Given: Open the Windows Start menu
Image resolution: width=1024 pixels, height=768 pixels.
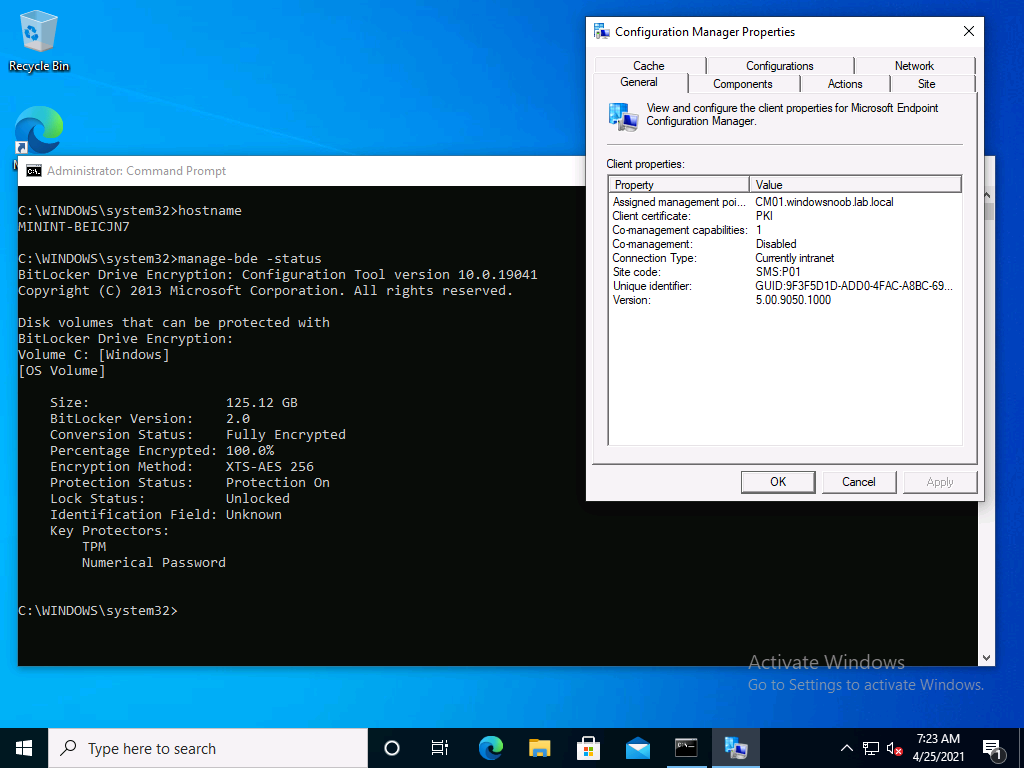Looking at the screenshot, I should [x=24, y=748].
